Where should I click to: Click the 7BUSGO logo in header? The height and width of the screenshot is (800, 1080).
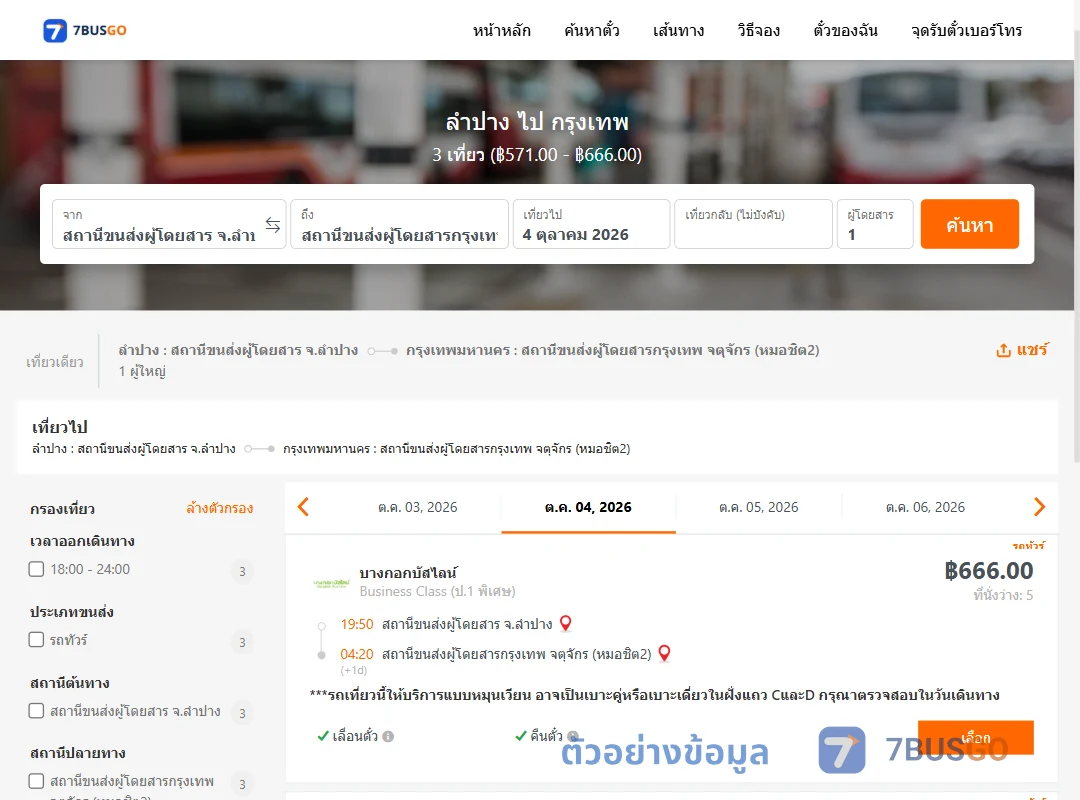85,30
